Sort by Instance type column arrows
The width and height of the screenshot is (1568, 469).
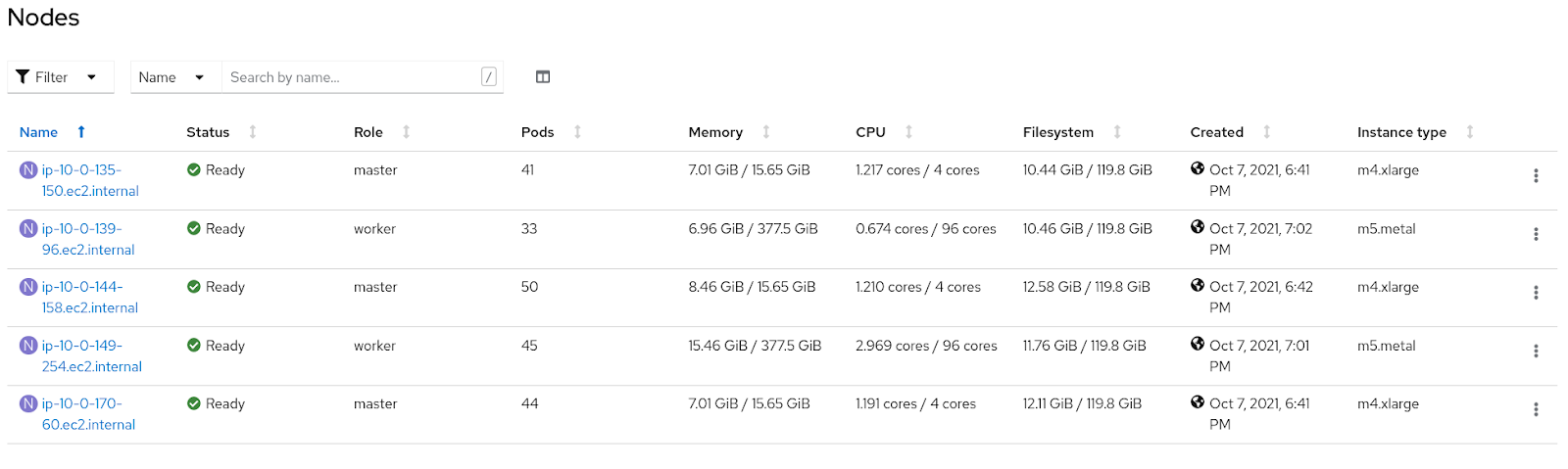[x=1470, y=132]
